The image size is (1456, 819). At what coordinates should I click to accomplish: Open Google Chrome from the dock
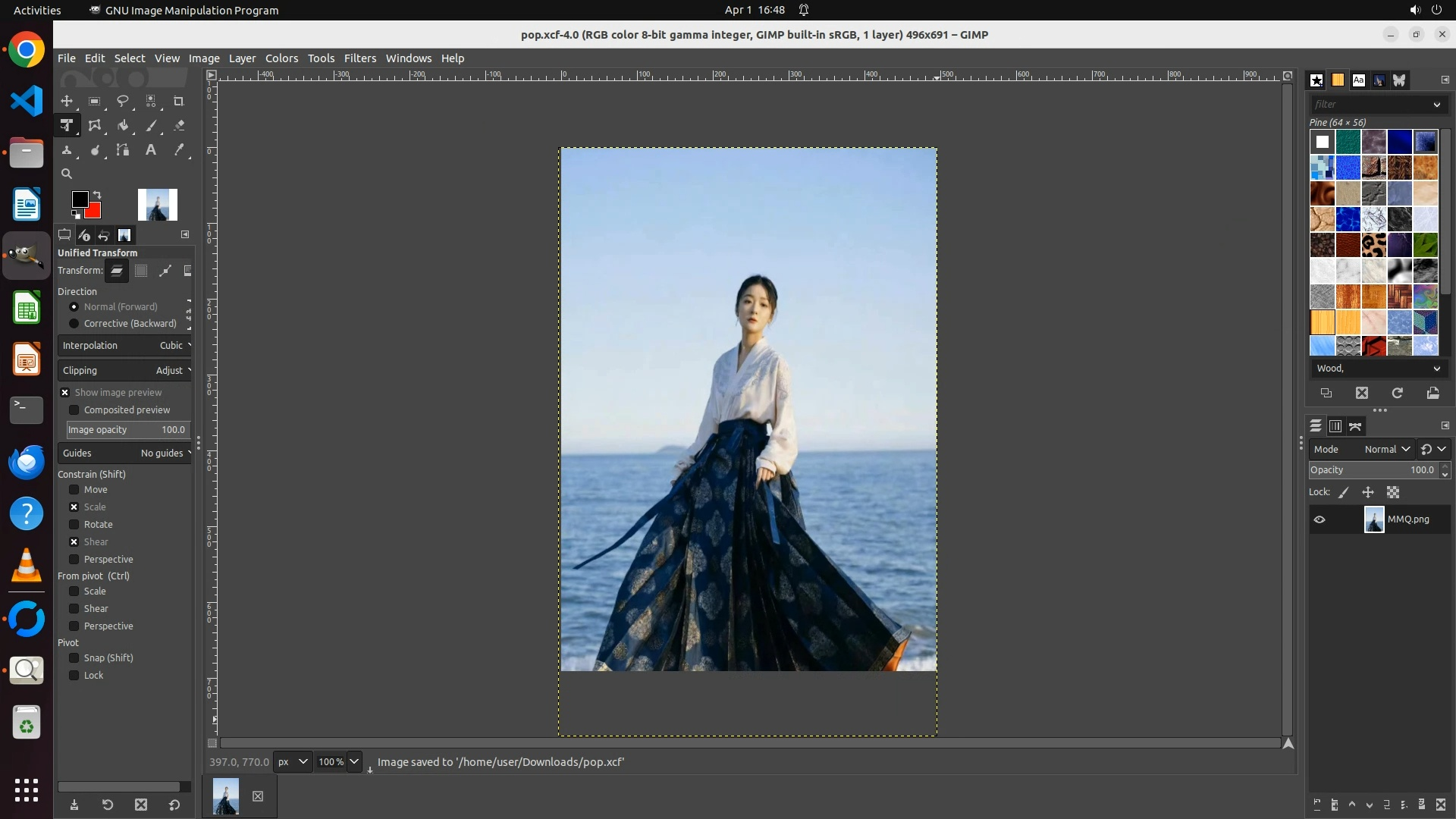coord(27,51)
